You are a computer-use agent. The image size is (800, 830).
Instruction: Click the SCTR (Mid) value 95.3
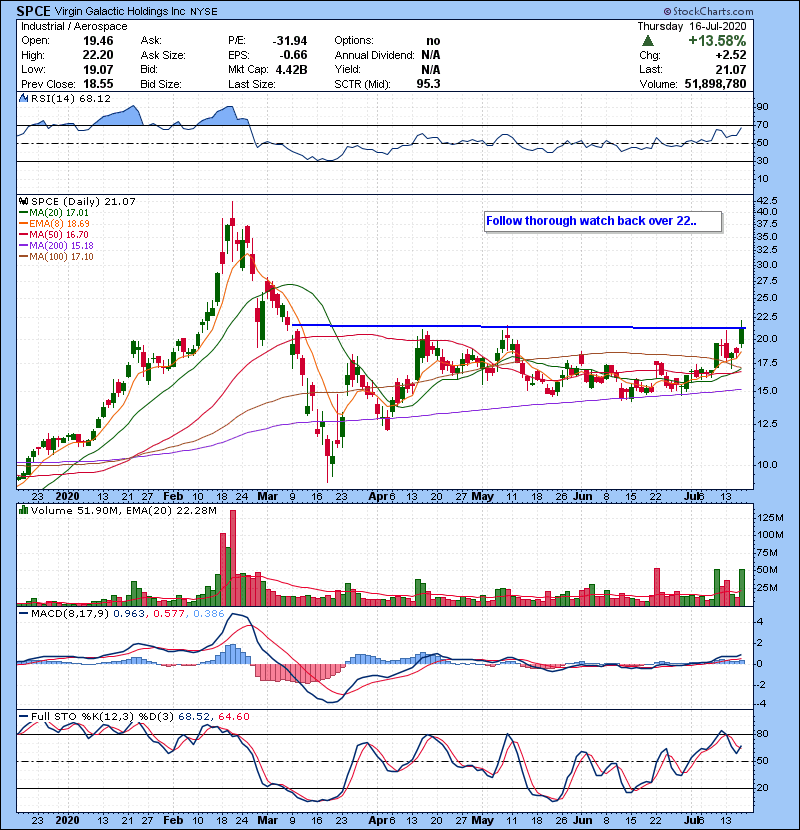tap(428, 84)
